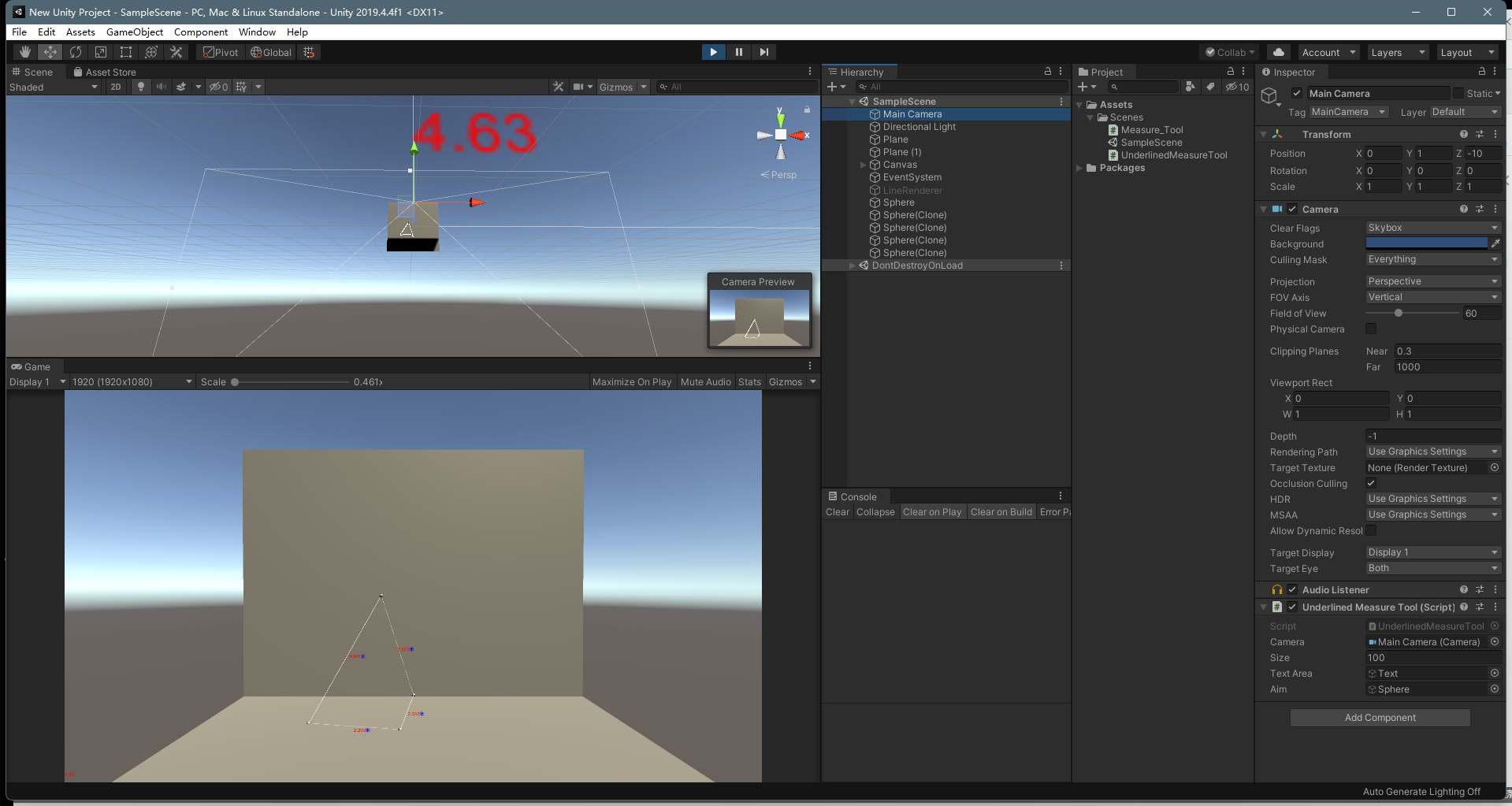Click the Clear button in the Console
This screenshot has width=1512, height=806.
click(x=837, y=511)
